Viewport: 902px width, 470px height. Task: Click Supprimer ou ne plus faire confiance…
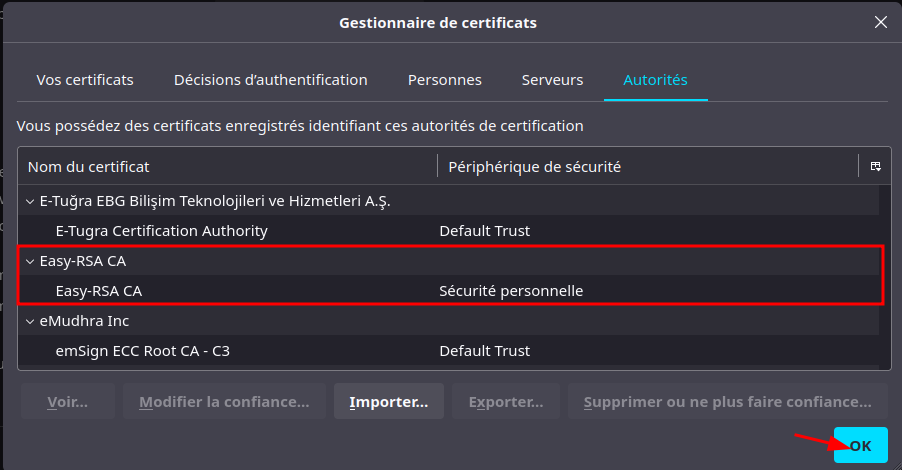click(x=727, y=402)
